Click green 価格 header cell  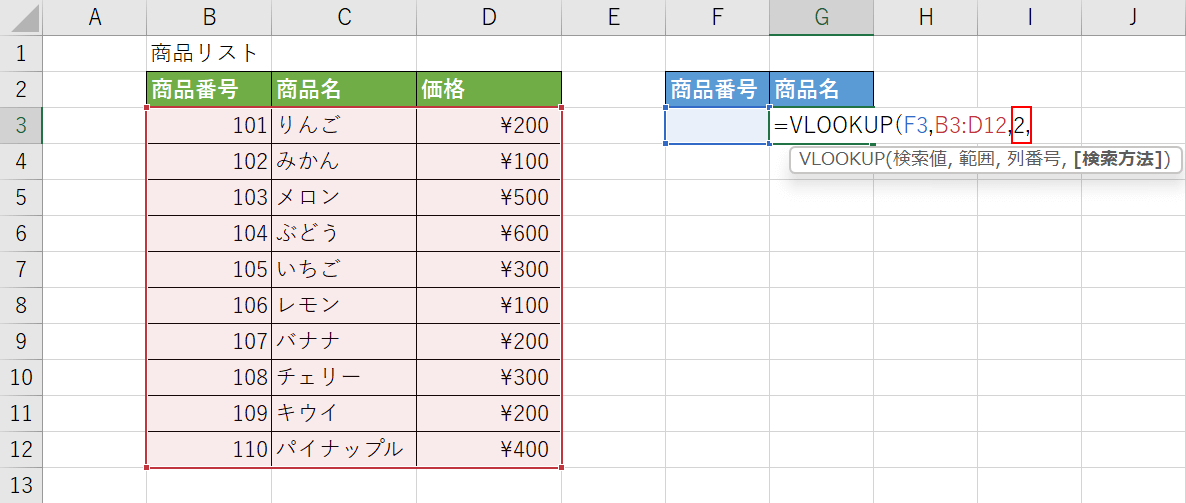pyautogui.click(x=489, y=90)
